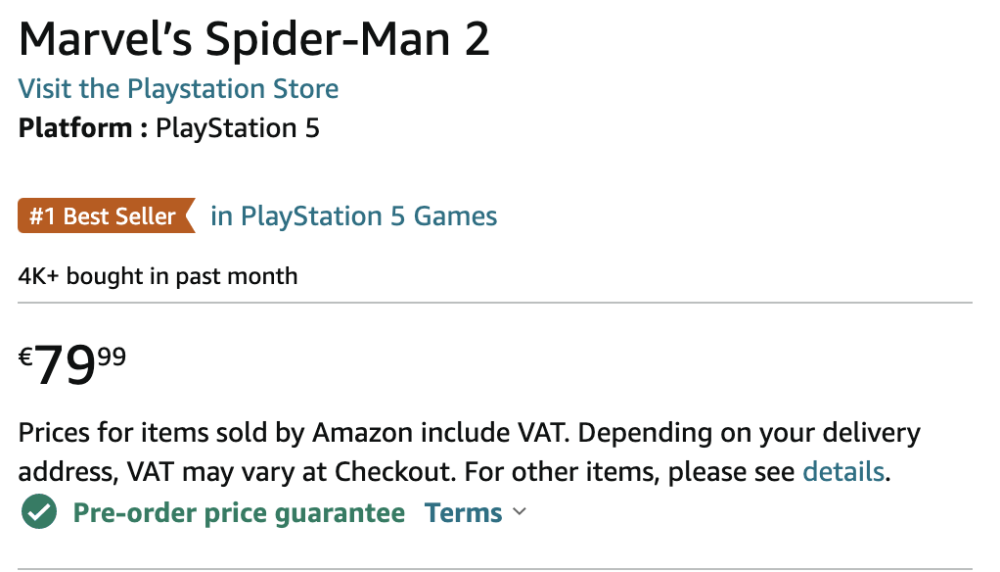Click the bold 'Platform' label
The width and height of the screenshot is (1000, 572).
click(x=75, y=128)
